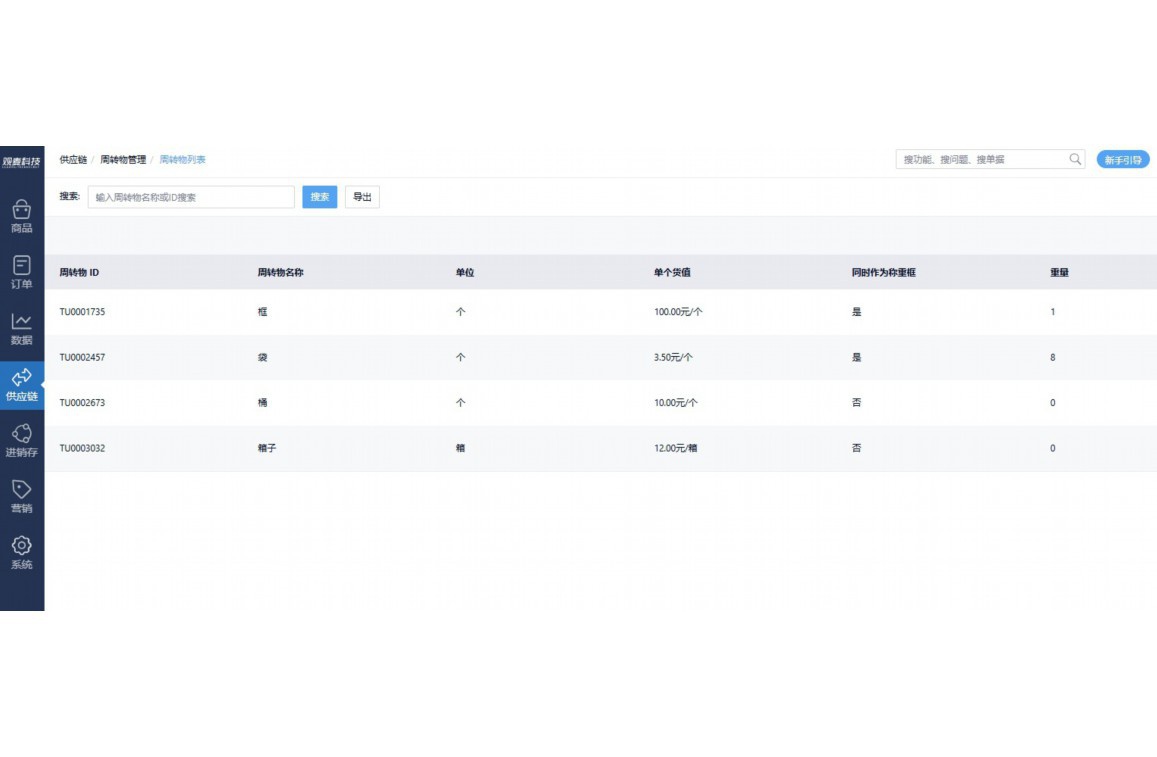Select the 供应链 (Supply chain) sidebar icon
1157x757 pixels.
click(x=21, y=378)
